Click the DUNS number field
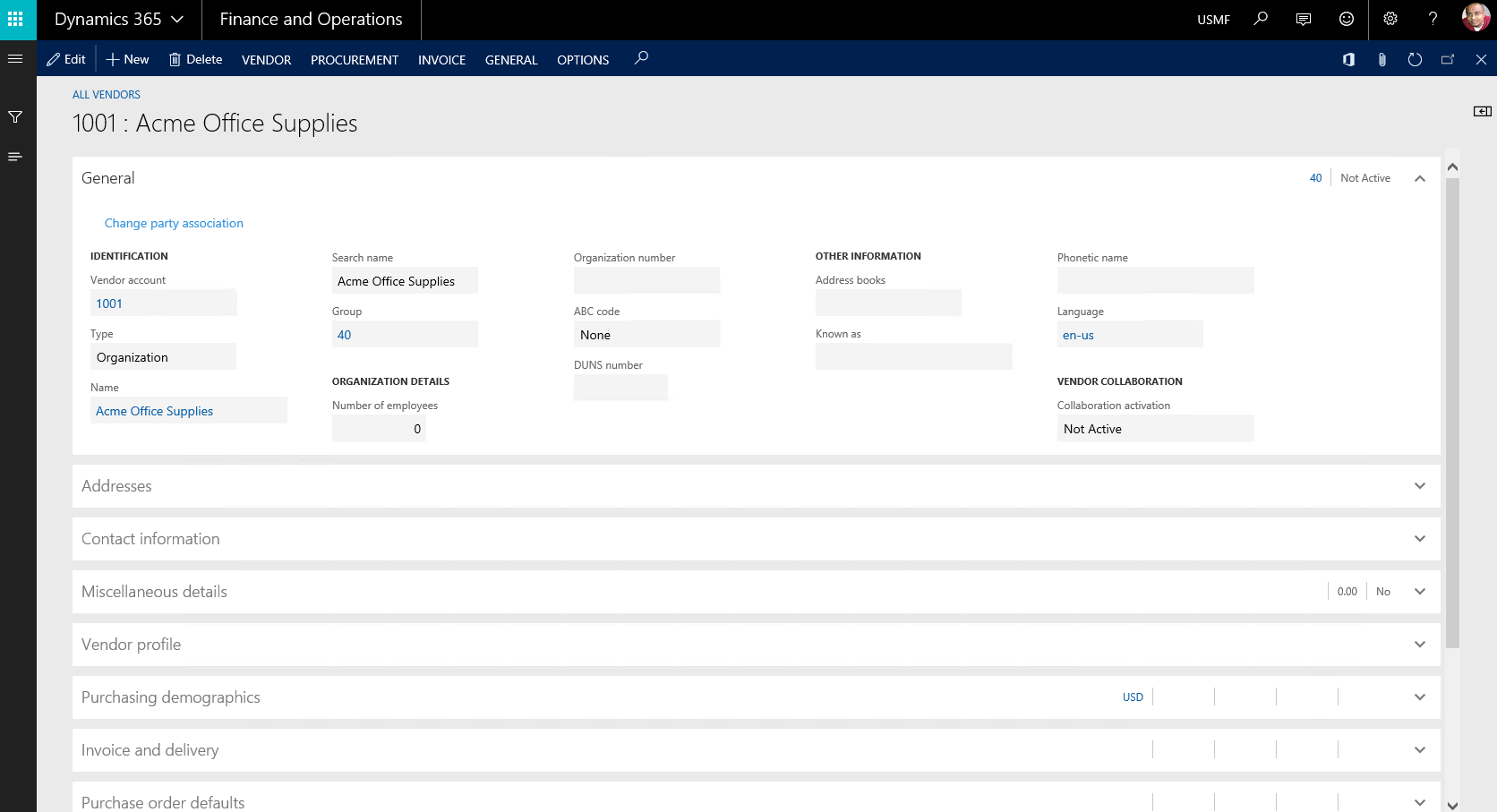1497x812 pixels. click(x=620, y=388)
